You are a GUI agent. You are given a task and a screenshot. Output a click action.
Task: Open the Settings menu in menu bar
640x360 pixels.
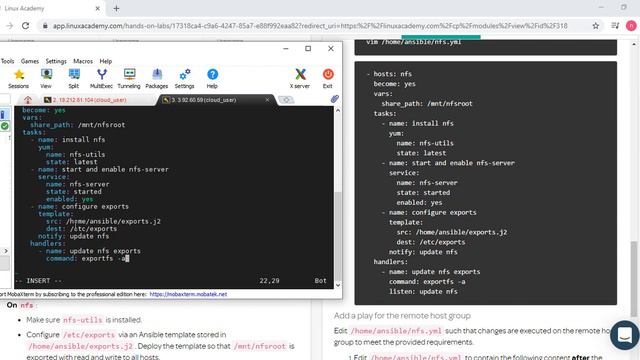click(56, 61)
